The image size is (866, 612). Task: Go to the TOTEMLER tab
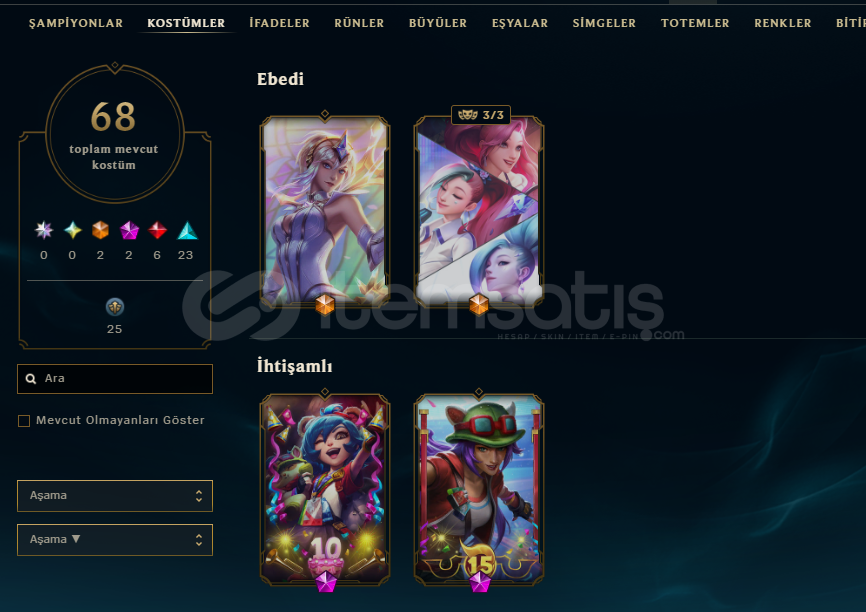pos(695,23)
